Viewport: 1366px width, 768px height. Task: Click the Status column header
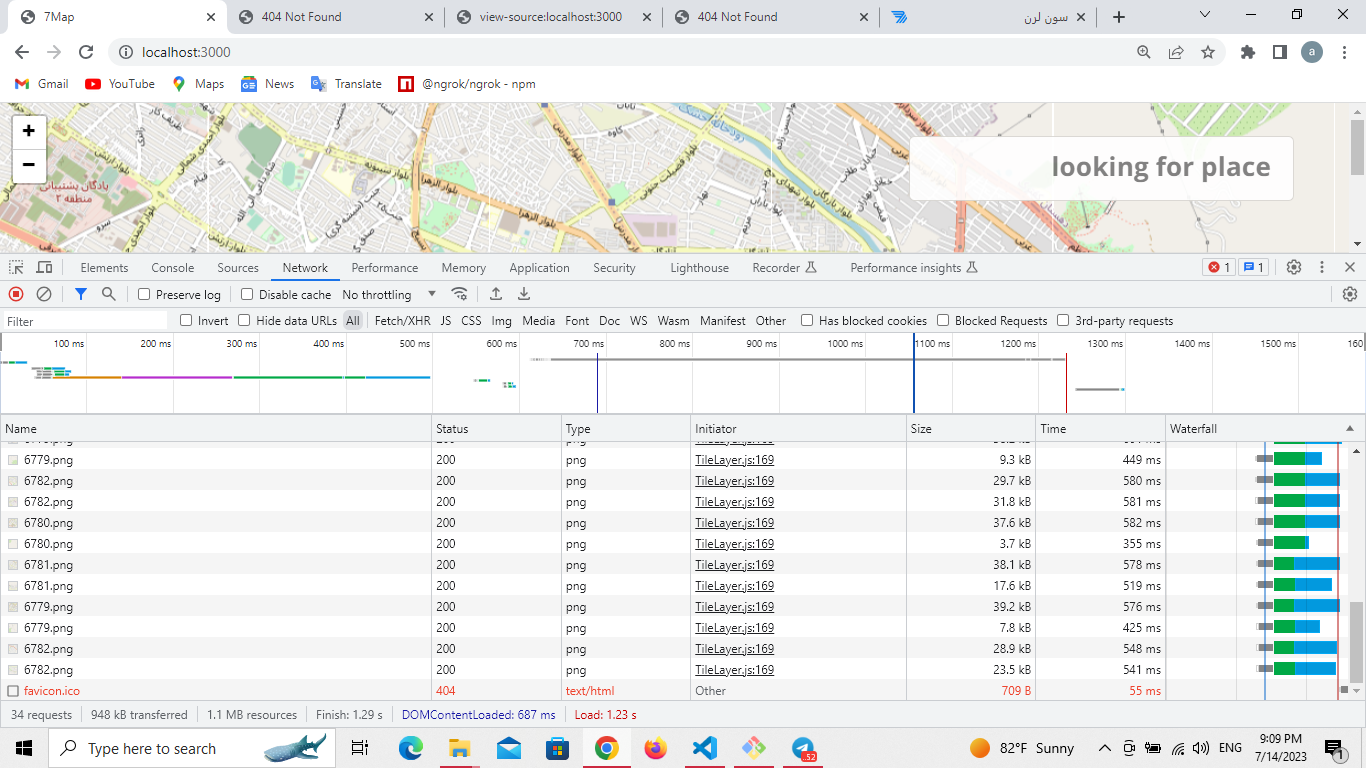[497, 428]
